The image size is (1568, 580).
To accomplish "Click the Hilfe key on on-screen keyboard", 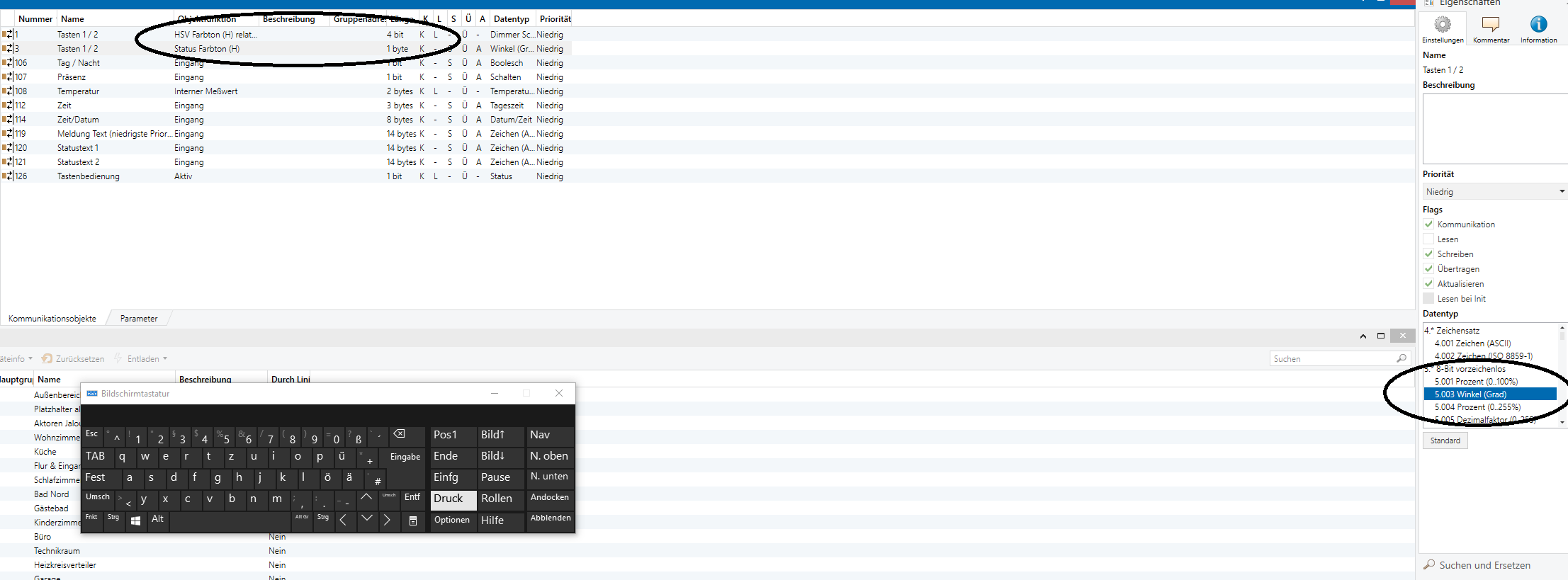I will (x=500, y=521).
